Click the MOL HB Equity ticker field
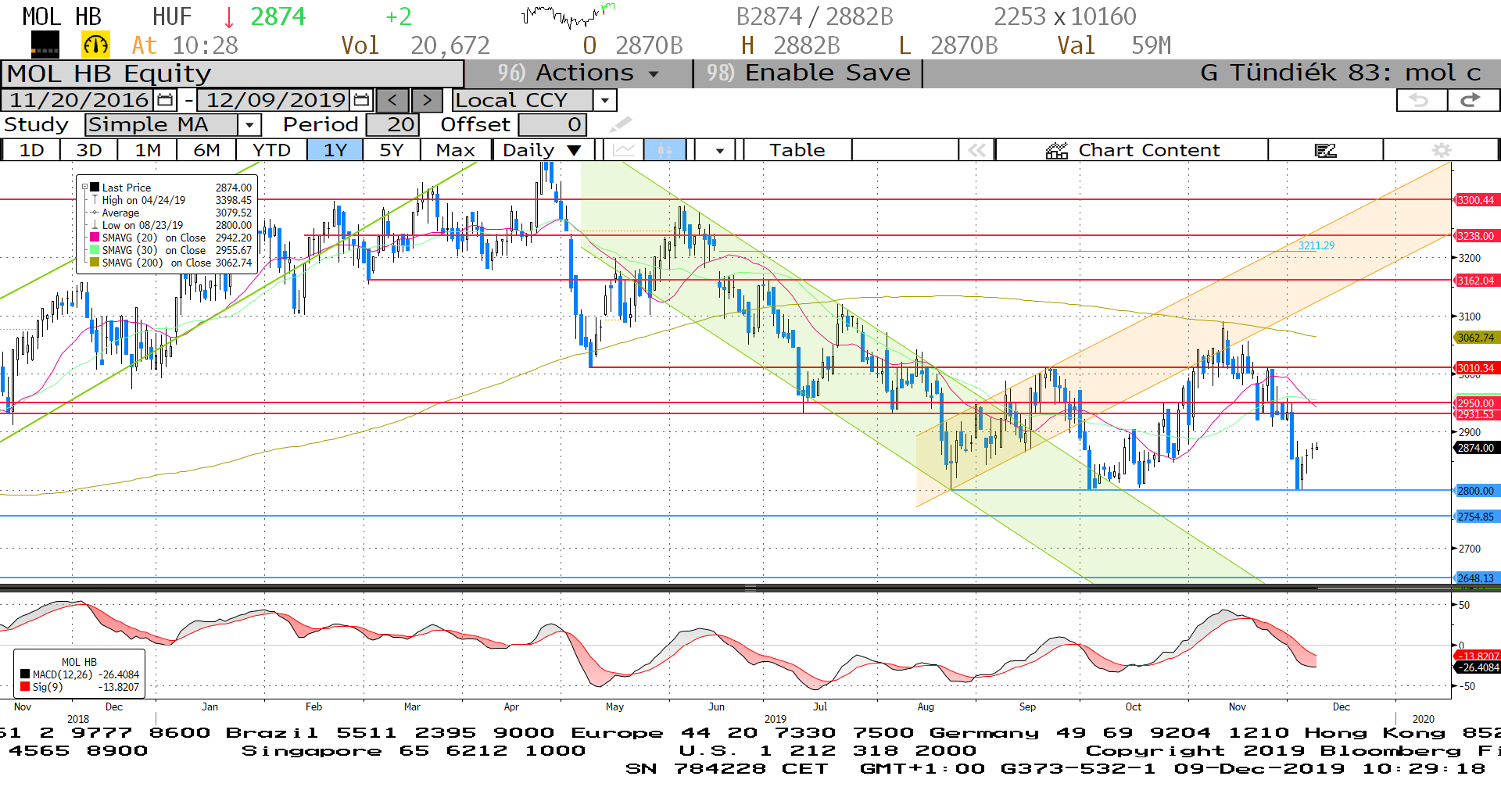Viewport: 1501px width, 812px height. pyautogui.click(x=233, y=73)
